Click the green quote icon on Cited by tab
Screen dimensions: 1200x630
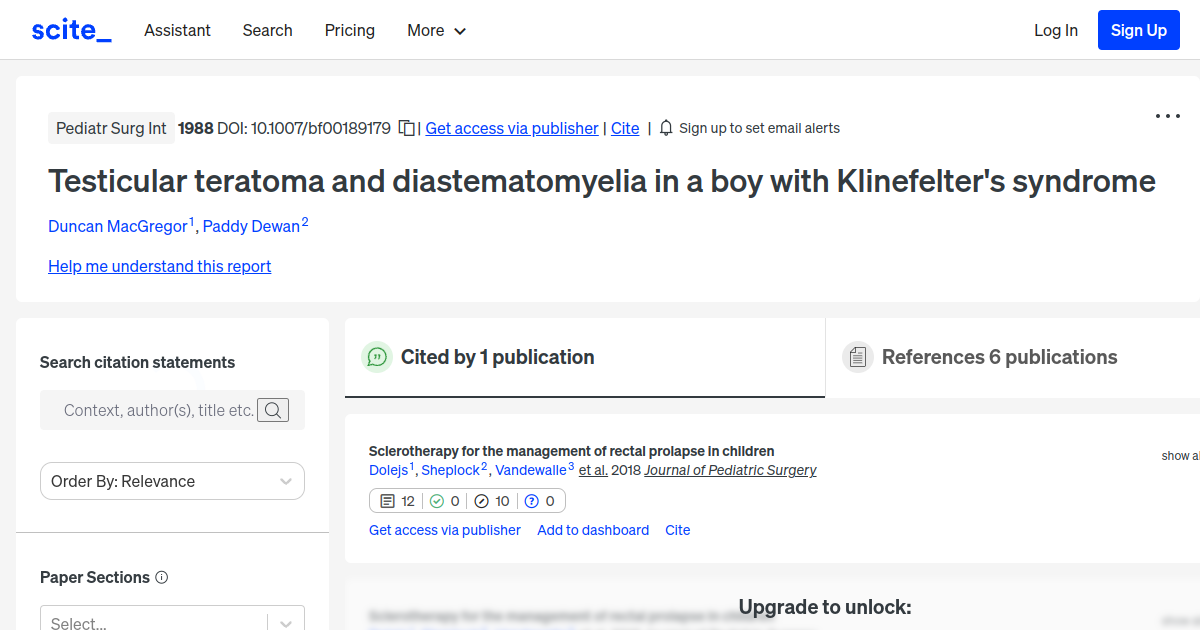pyautogui.click(x=377, y=357)
